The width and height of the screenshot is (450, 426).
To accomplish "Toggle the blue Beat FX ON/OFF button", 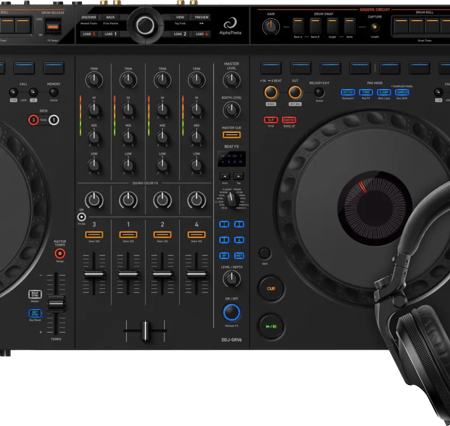I will point(231,312).
